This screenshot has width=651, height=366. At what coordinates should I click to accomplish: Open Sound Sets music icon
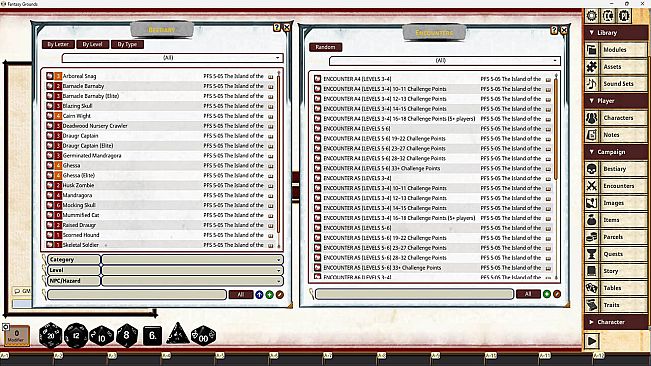point(592,84)
